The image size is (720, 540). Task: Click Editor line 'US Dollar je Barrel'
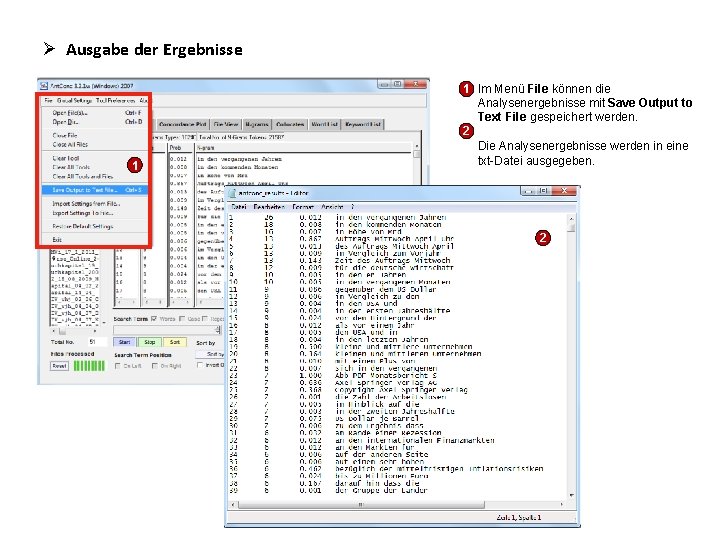[x=377, y=419]
